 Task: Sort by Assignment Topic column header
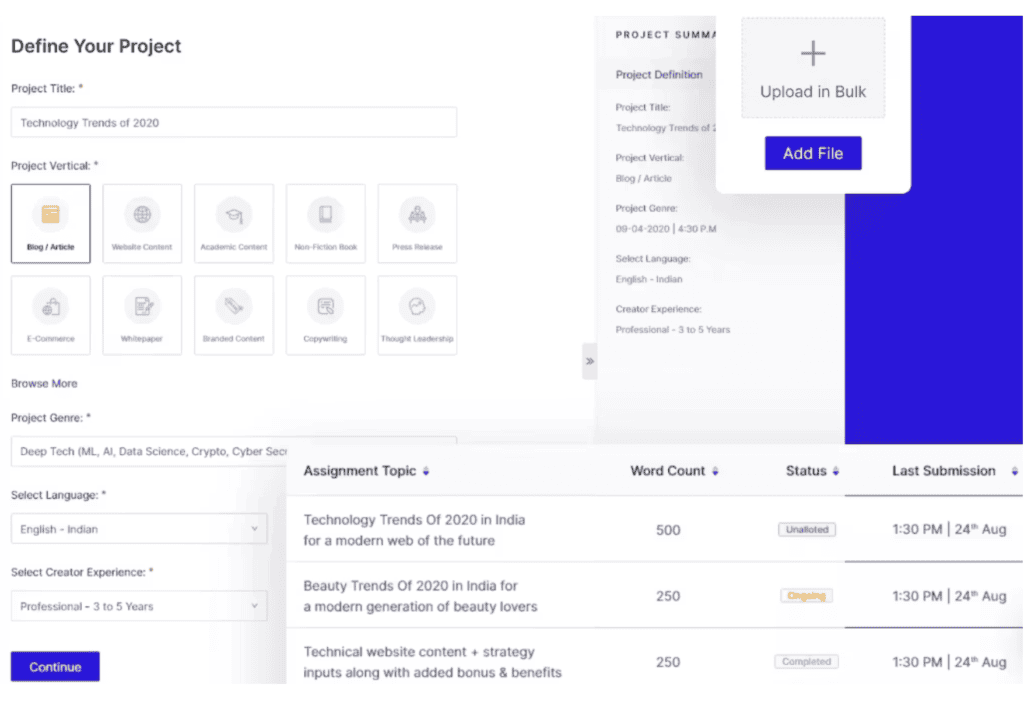[x=426, y=471]
